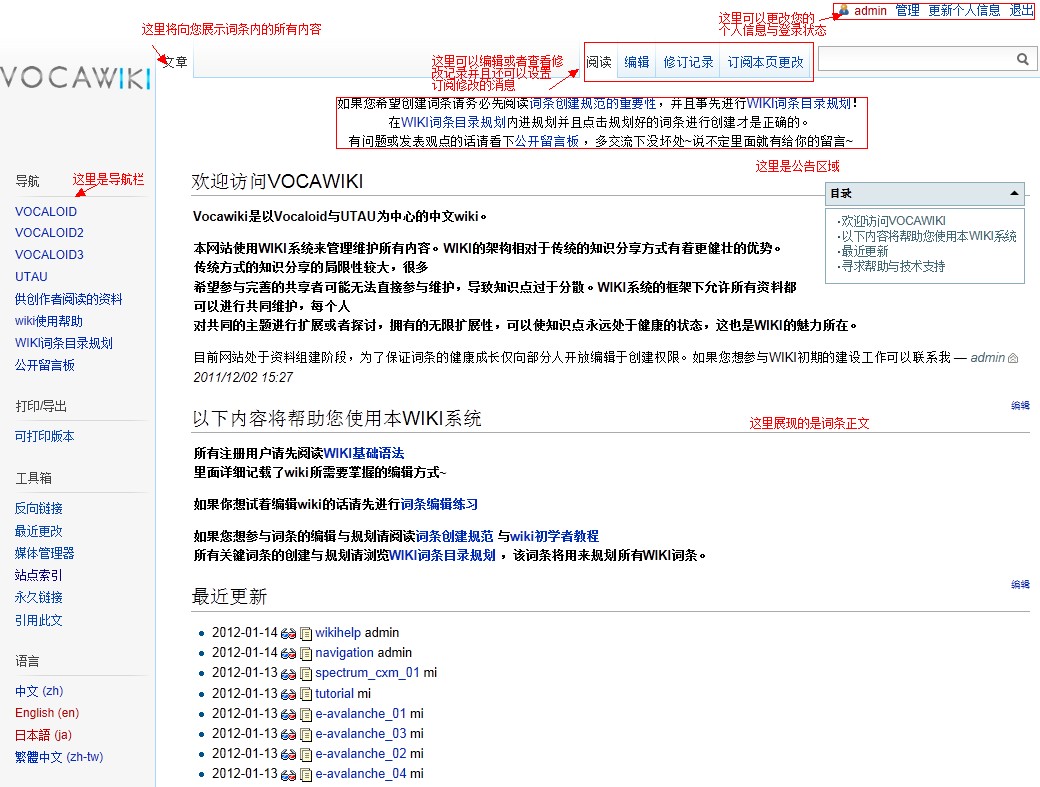This screenshot has width=1040, height=787.
Task: Open the wiki初学者教程 link
Action: pos(554,536)
